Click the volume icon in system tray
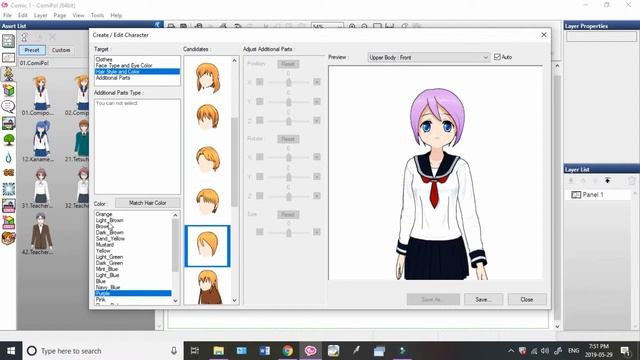The height and width of the screenshot is (360, 640). coord(545,351)
